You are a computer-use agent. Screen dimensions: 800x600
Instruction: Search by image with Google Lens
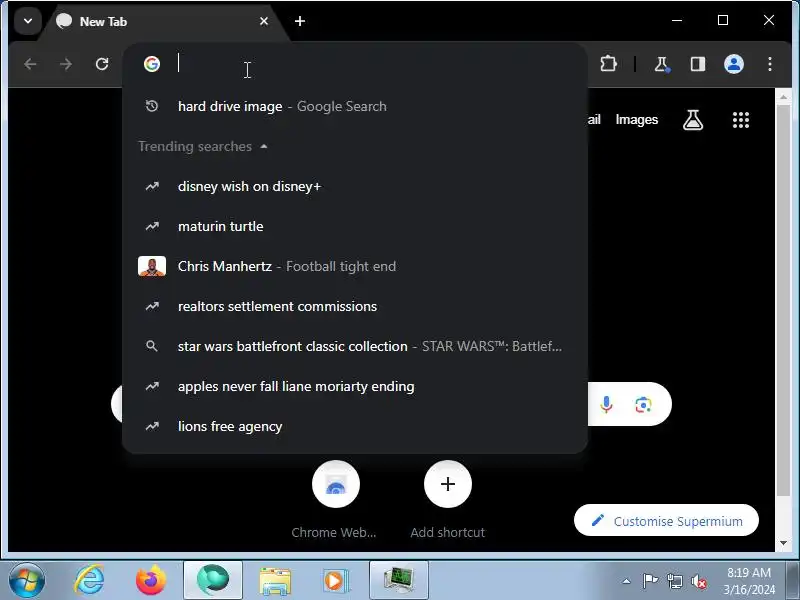(643, 405)
